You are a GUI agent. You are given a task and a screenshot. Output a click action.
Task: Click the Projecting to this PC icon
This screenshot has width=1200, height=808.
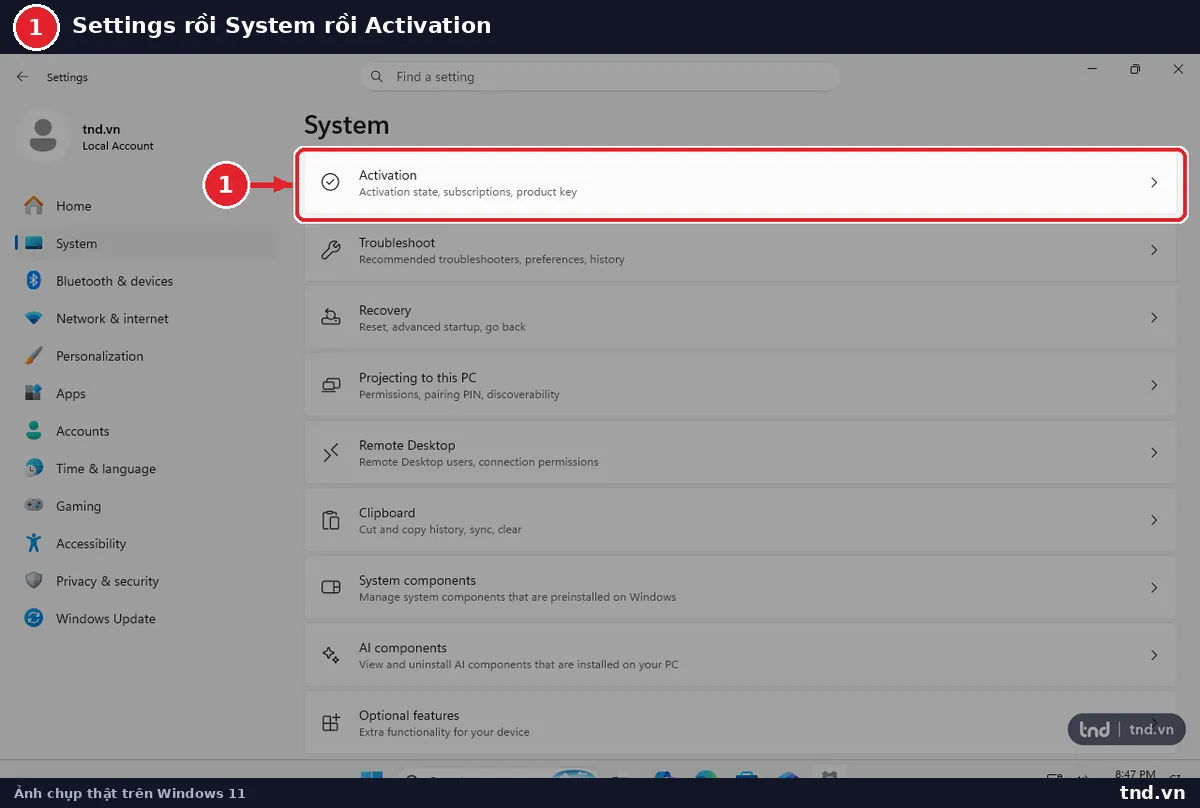(330, 385)
